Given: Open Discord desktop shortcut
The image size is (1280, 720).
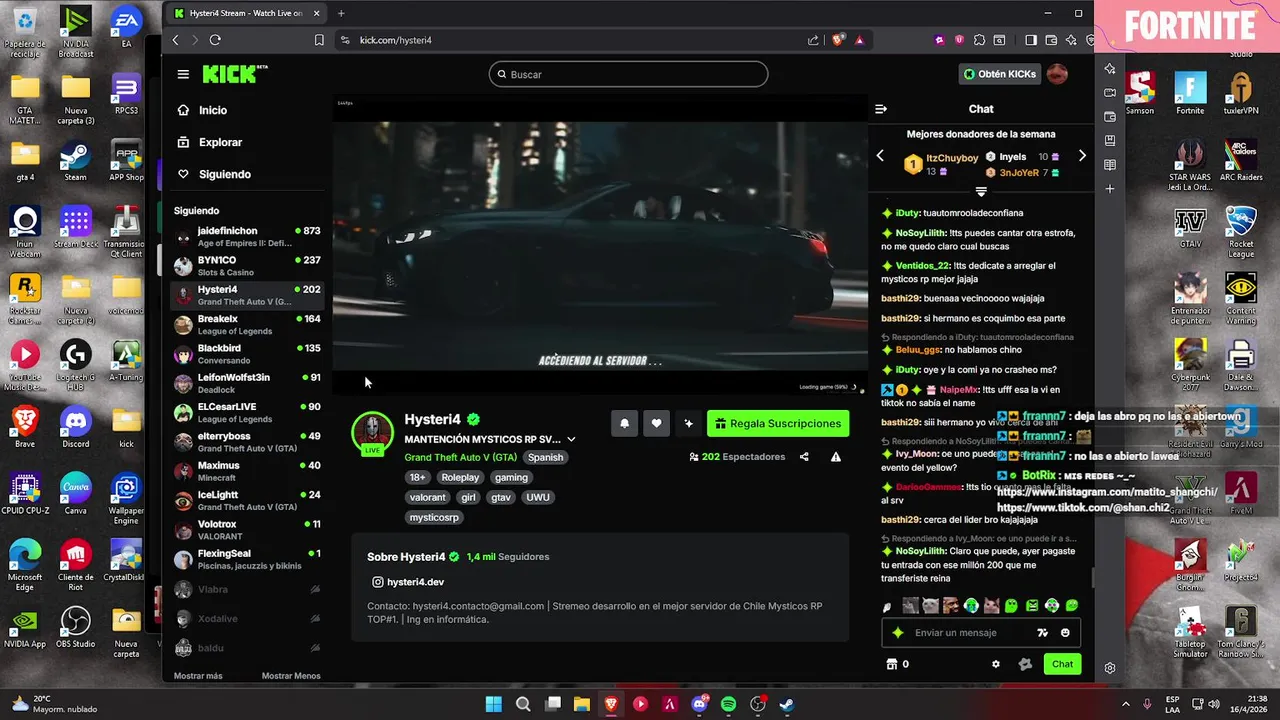Looking at the screenshot, I should click(76, 427).
